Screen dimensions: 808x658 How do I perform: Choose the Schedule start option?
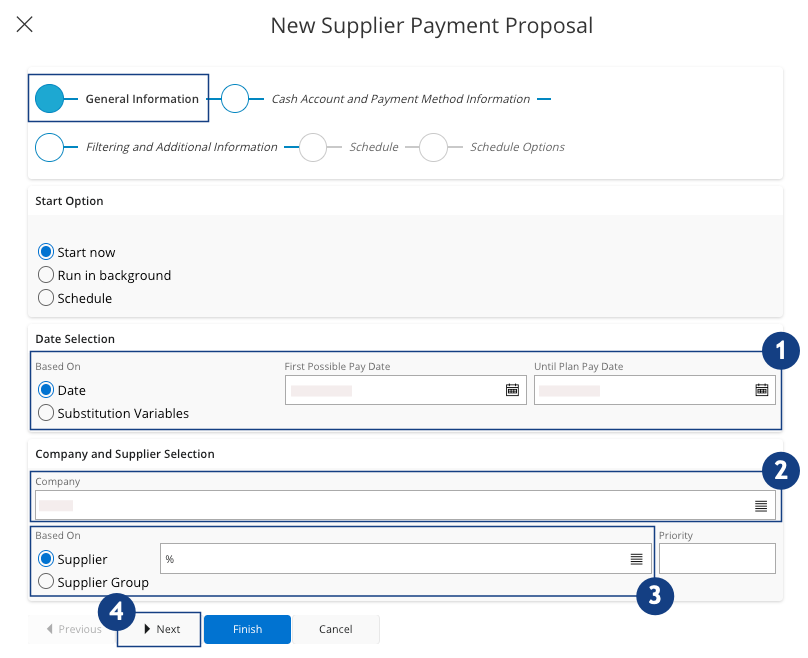(x=45, y=298)
